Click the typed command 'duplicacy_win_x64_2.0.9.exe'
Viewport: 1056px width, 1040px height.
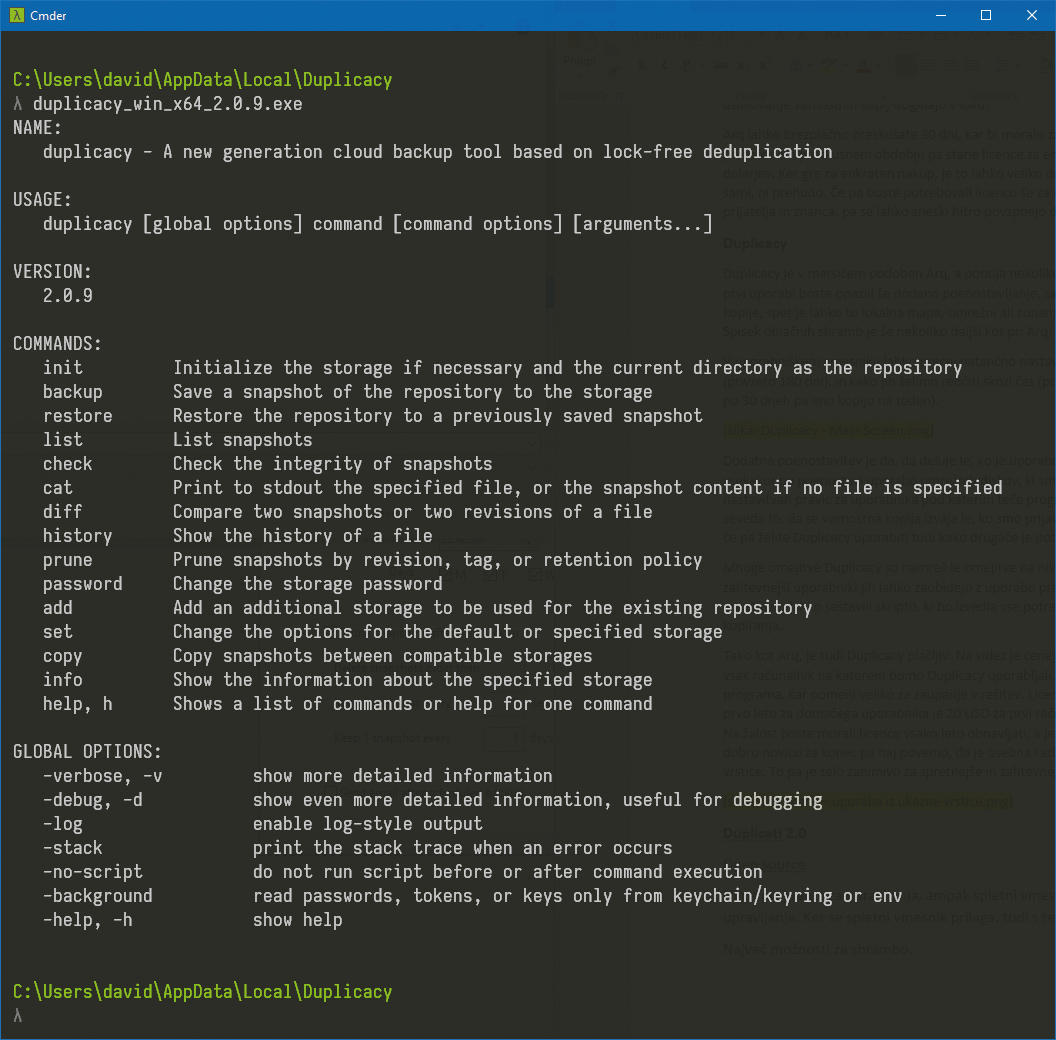(168, 104)
